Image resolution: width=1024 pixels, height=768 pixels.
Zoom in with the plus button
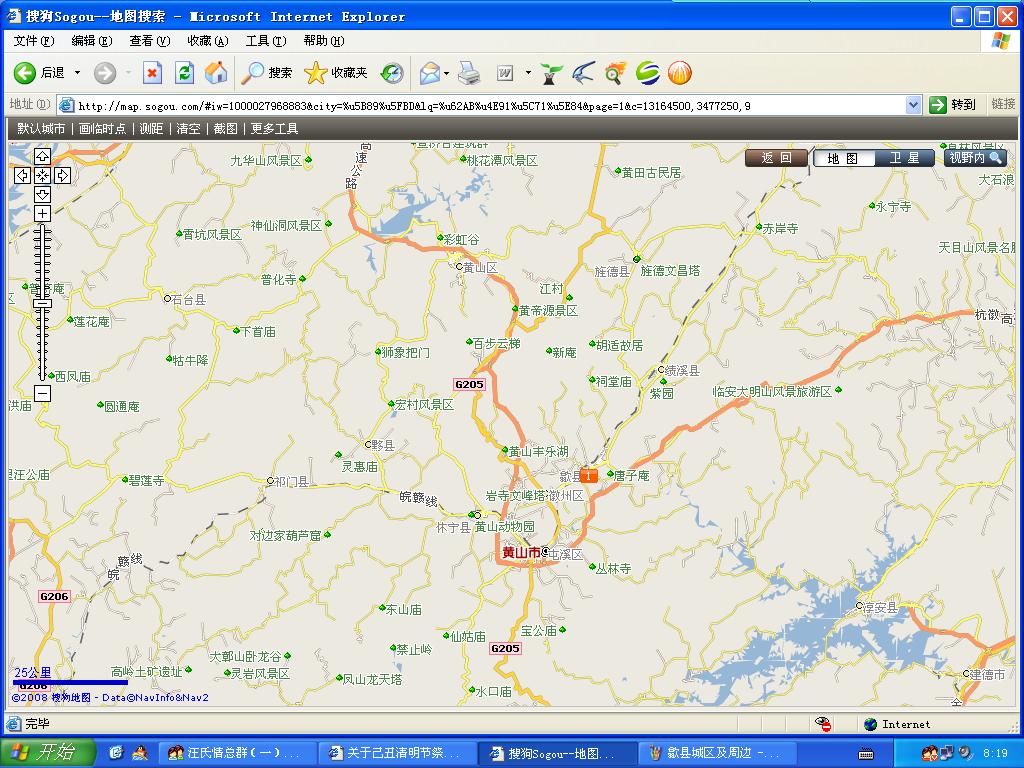(42, 213)
